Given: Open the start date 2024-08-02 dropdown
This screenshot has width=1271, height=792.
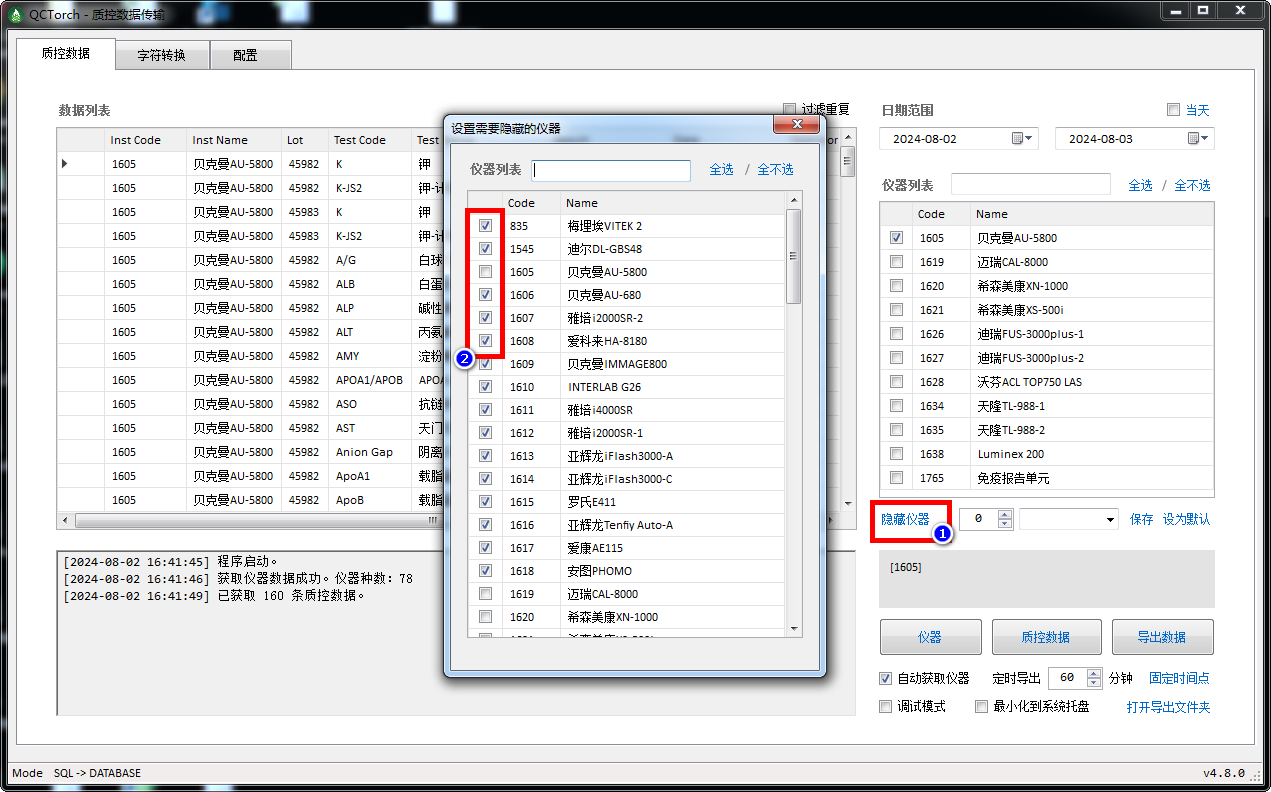Looking at the screenshot, I should (x=1031, y=139).
